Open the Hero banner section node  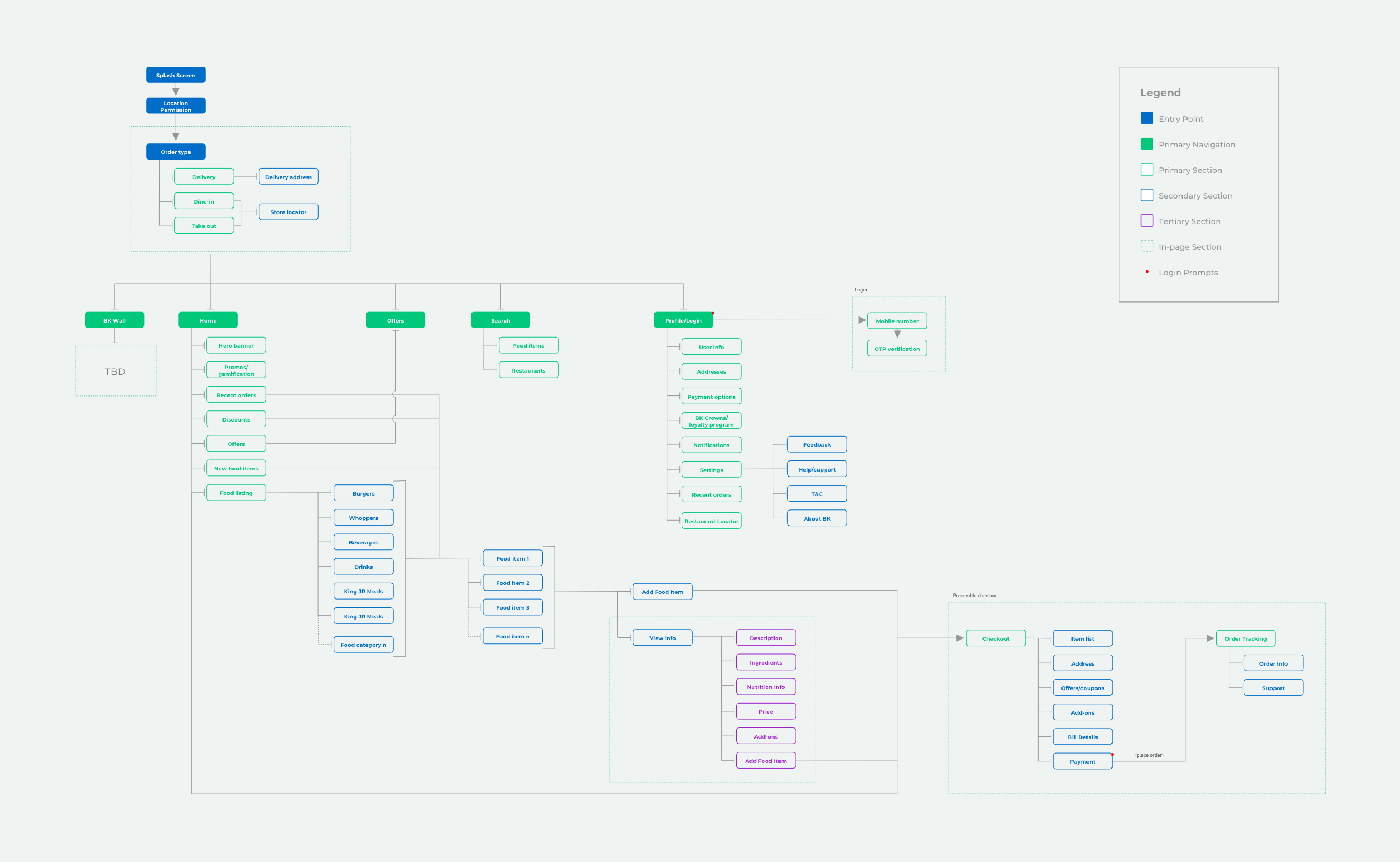tap(235, 345)
